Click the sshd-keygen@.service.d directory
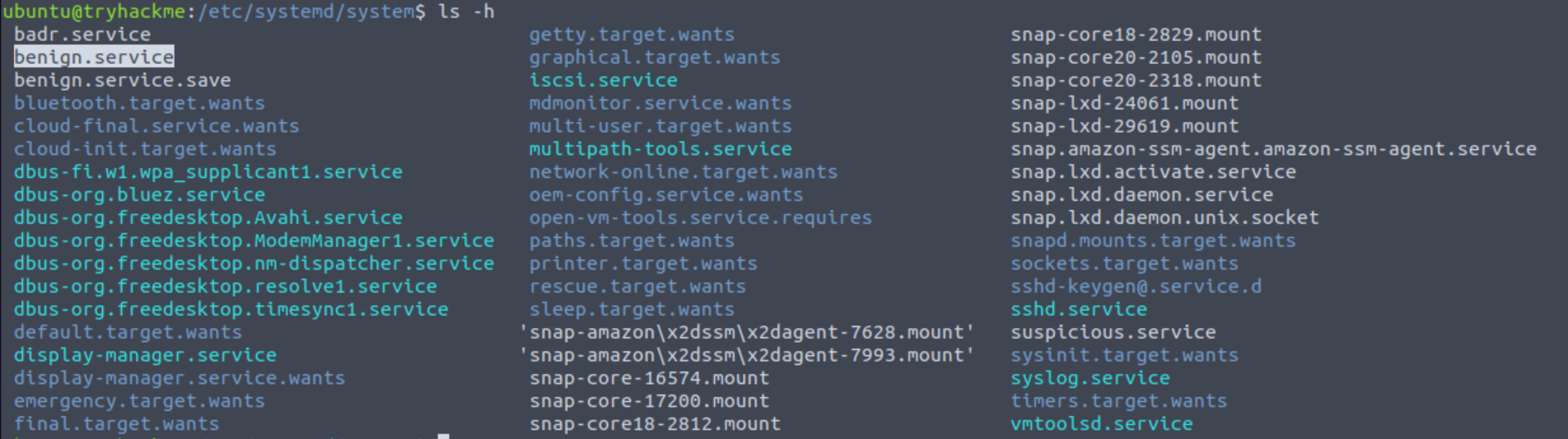The width and height of the screenshot is (1568, 439). pos(1136,286)
